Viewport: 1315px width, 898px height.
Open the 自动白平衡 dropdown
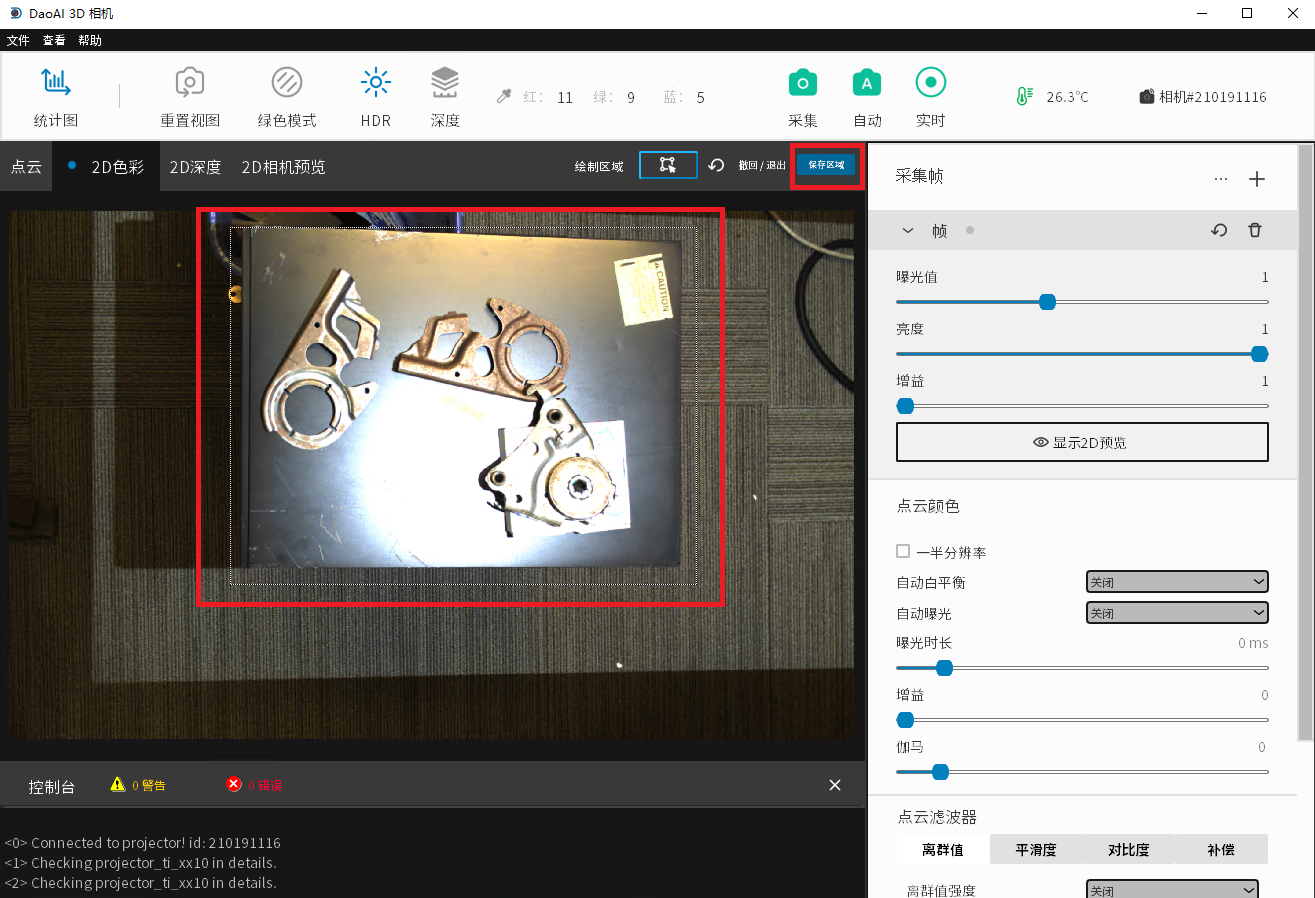1177,582
